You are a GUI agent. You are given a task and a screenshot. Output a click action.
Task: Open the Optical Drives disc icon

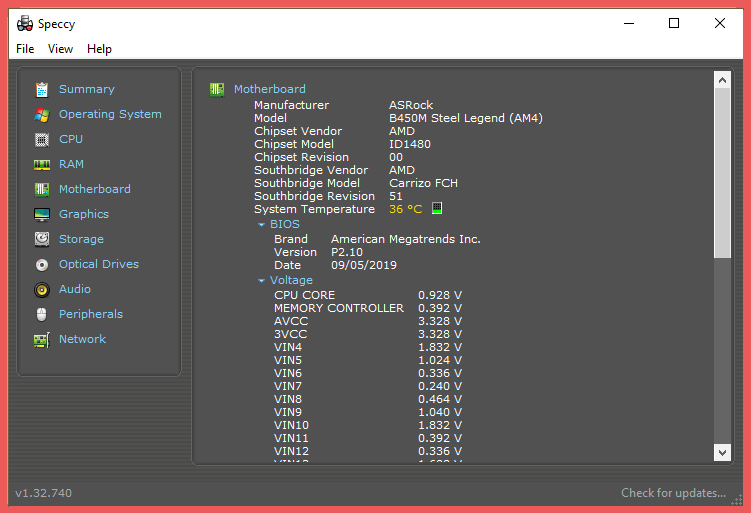click(x=42, y=264)
